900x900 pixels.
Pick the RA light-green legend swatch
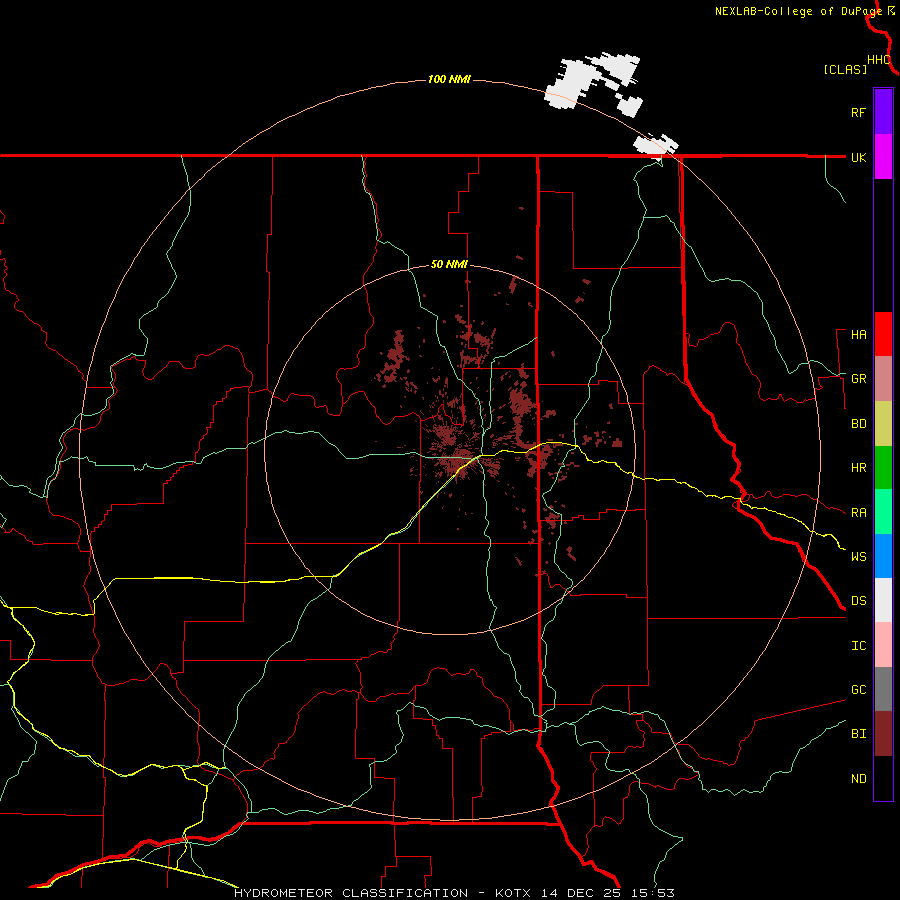(x=883, y=512)
